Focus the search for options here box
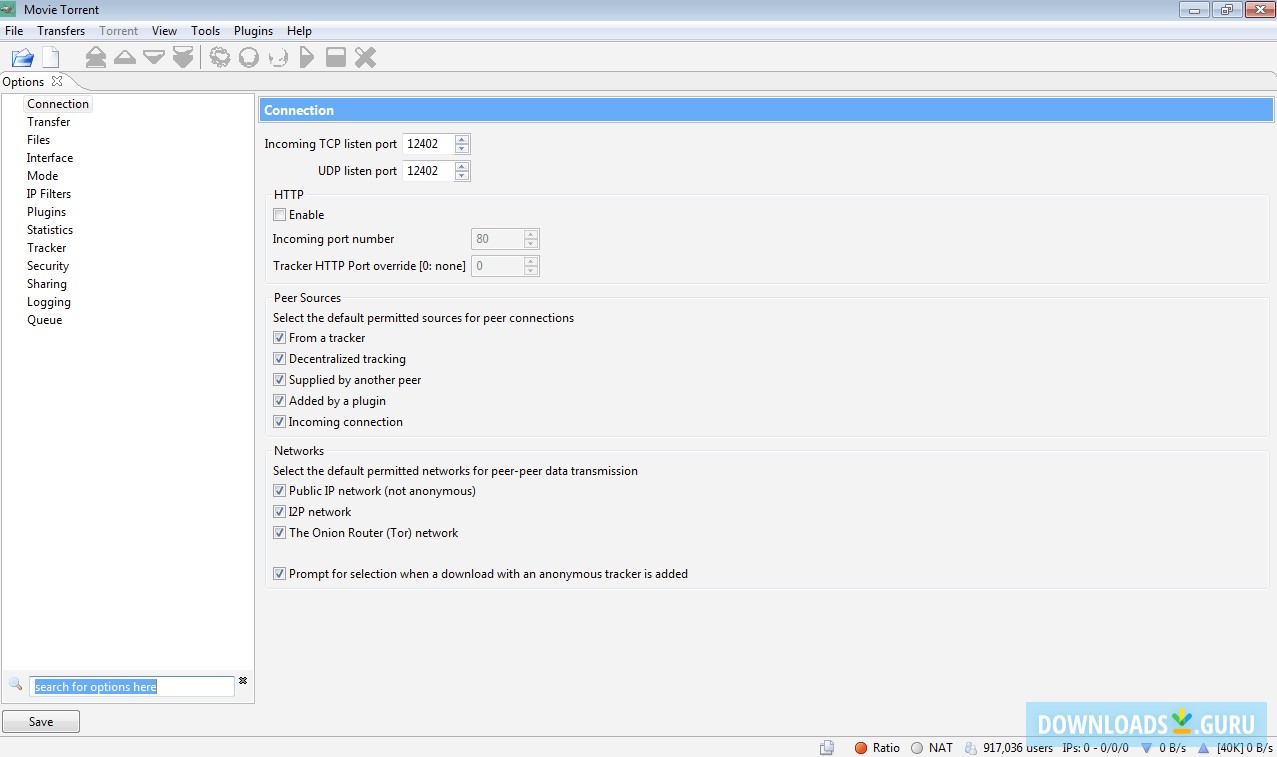This screenshot has height=757, width=1277. [131, 687]
